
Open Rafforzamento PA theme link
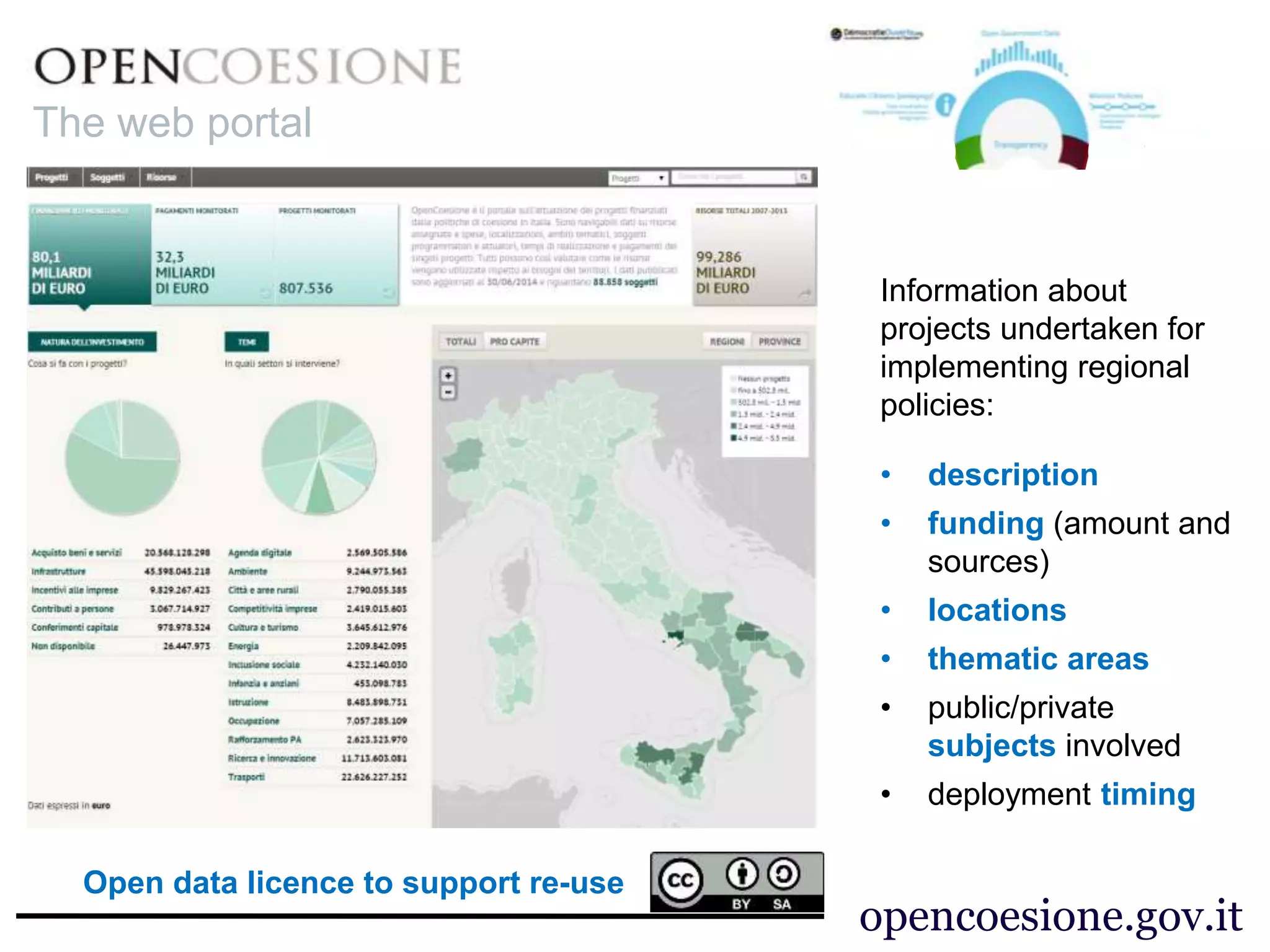(265, 739)
